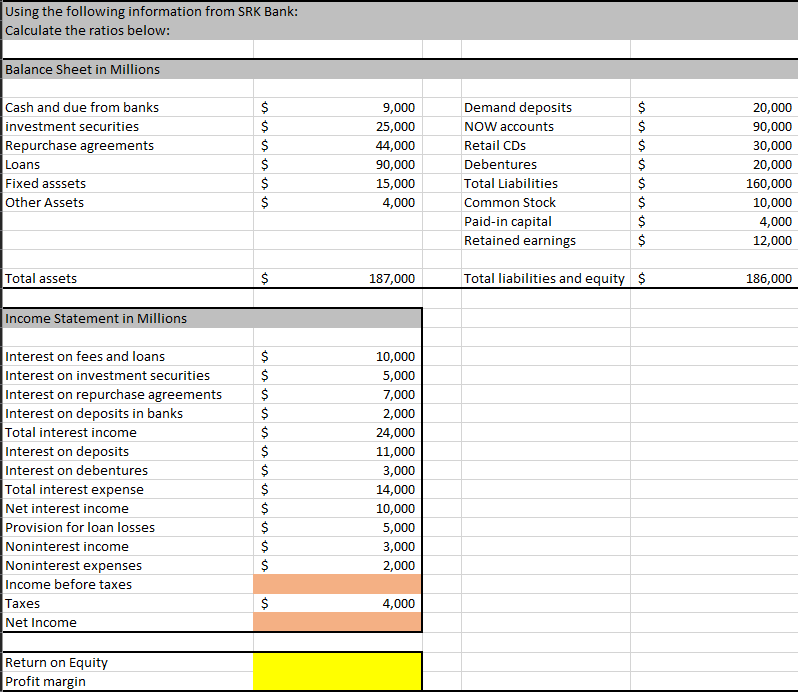
Task: Click the 4,000 Taxes value cell
Action: point(338,603)
